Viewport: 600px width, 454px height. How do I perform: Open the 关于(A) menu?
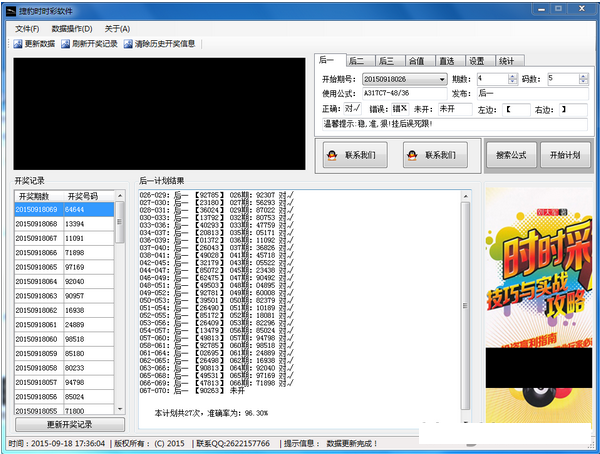pos(118,28)
